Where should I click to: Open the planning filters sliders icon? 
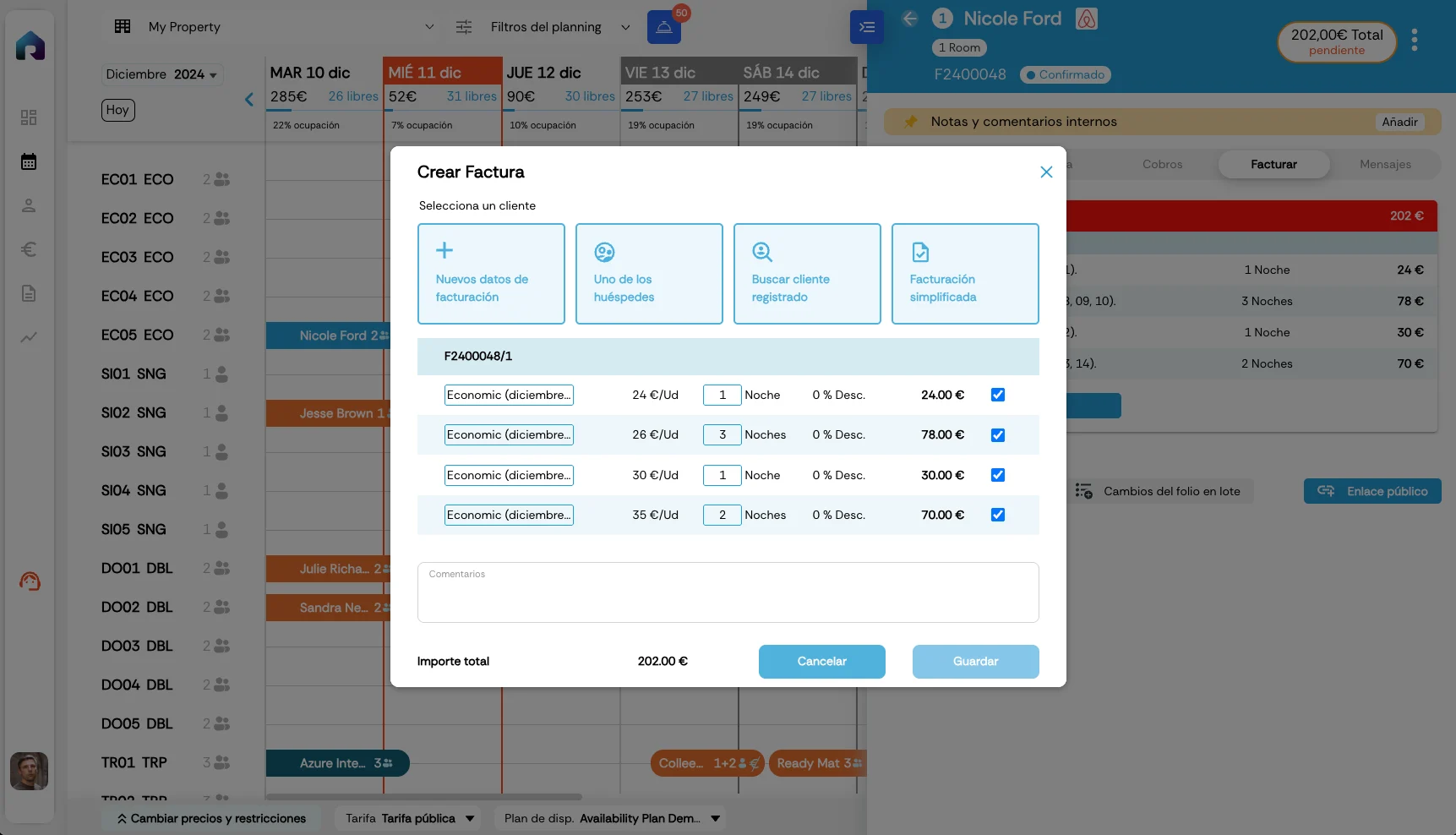click(x=464, y=27)
